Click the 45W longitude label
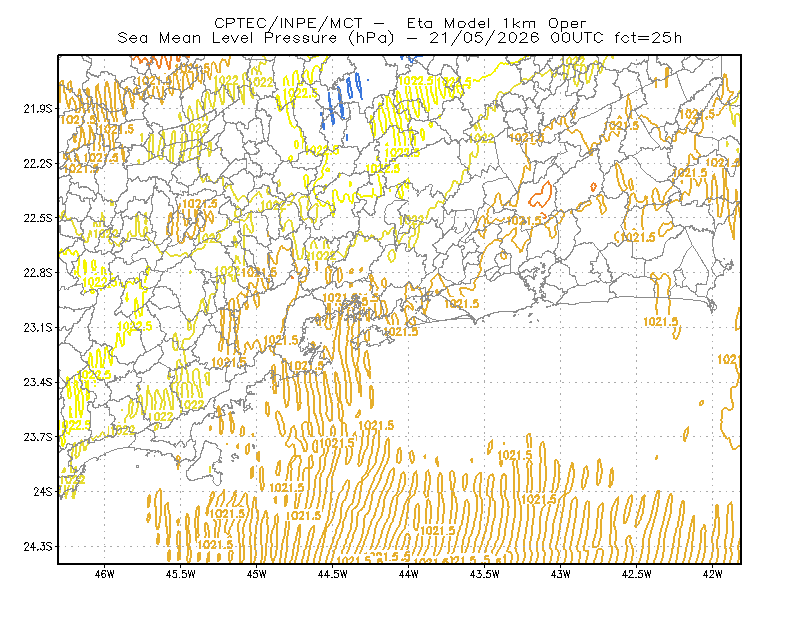 click(257, 574)
